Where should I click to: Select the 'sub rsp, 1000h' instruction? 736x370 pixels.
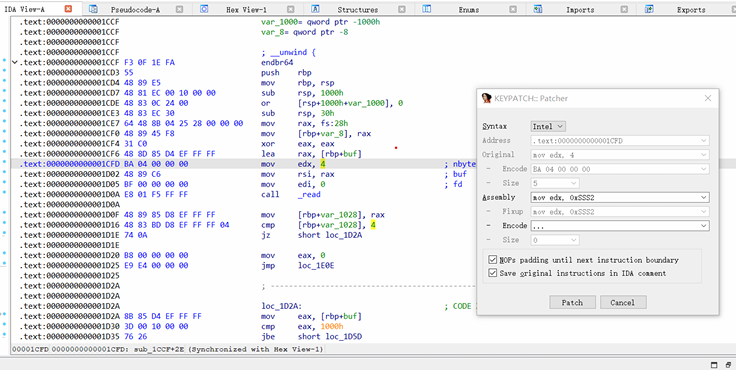coord(302,93)
